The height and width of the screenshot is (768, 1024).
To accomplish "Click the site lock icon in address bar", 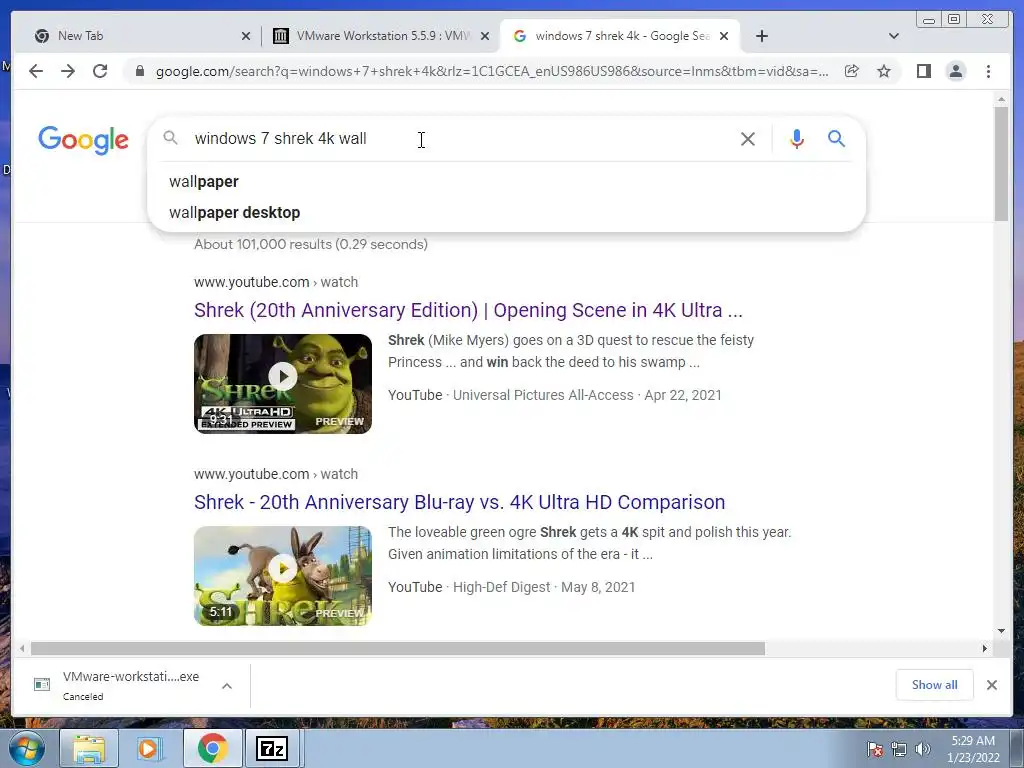I will (x=139, y=71).
